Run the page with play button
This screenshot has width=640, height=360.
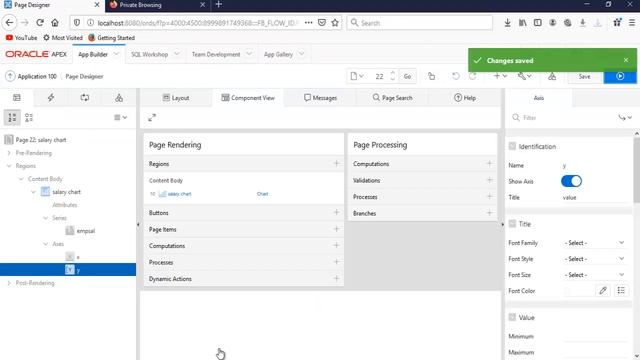pos(620,76)
